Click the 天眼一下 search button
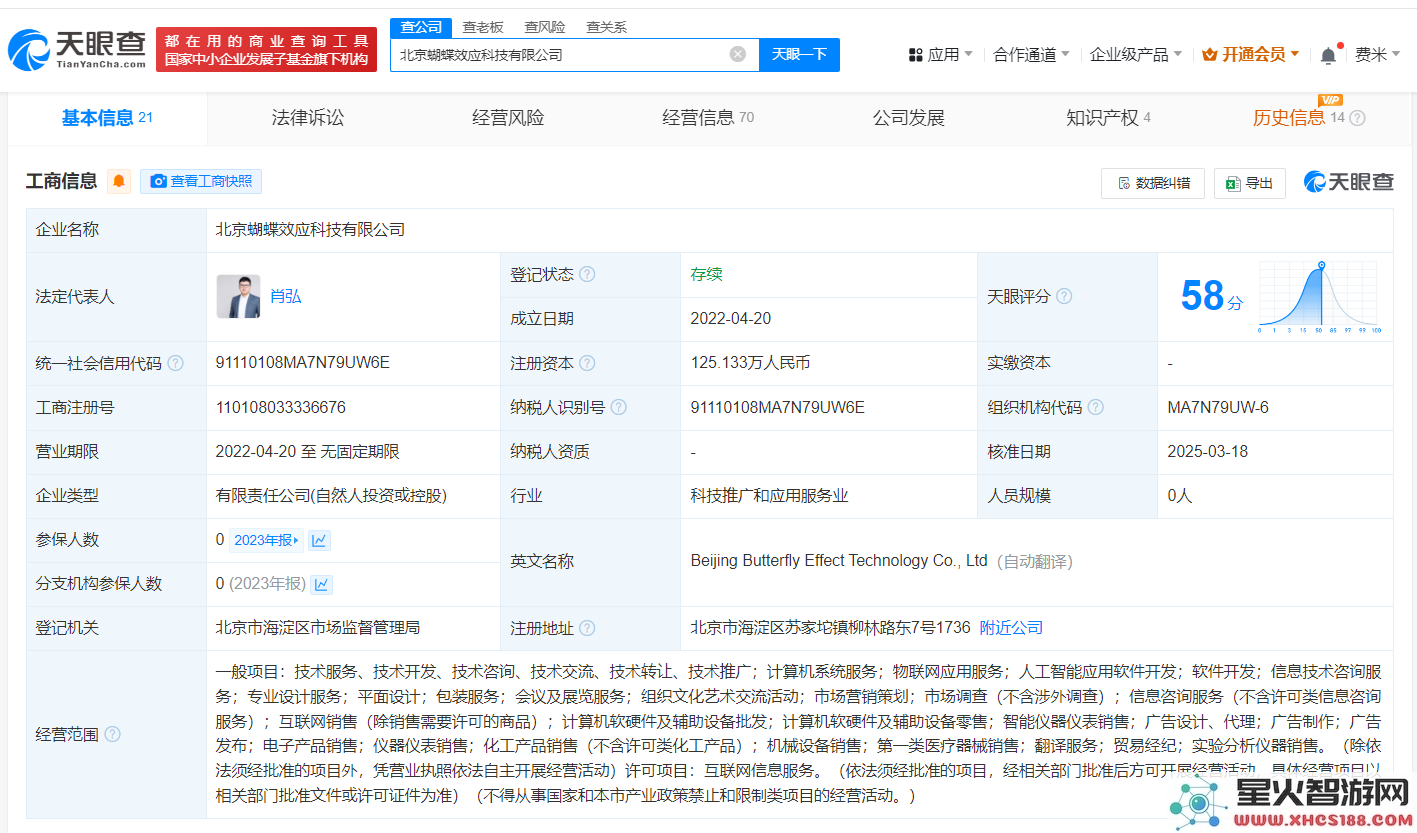Screen dimensions: 1417x833 pos(799,54)
